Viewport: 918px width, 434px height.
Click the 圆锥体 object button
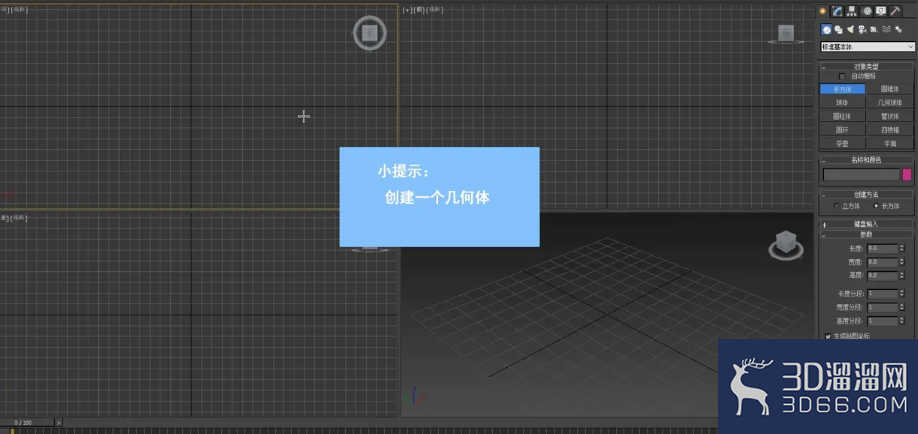[x=890, y=89]
